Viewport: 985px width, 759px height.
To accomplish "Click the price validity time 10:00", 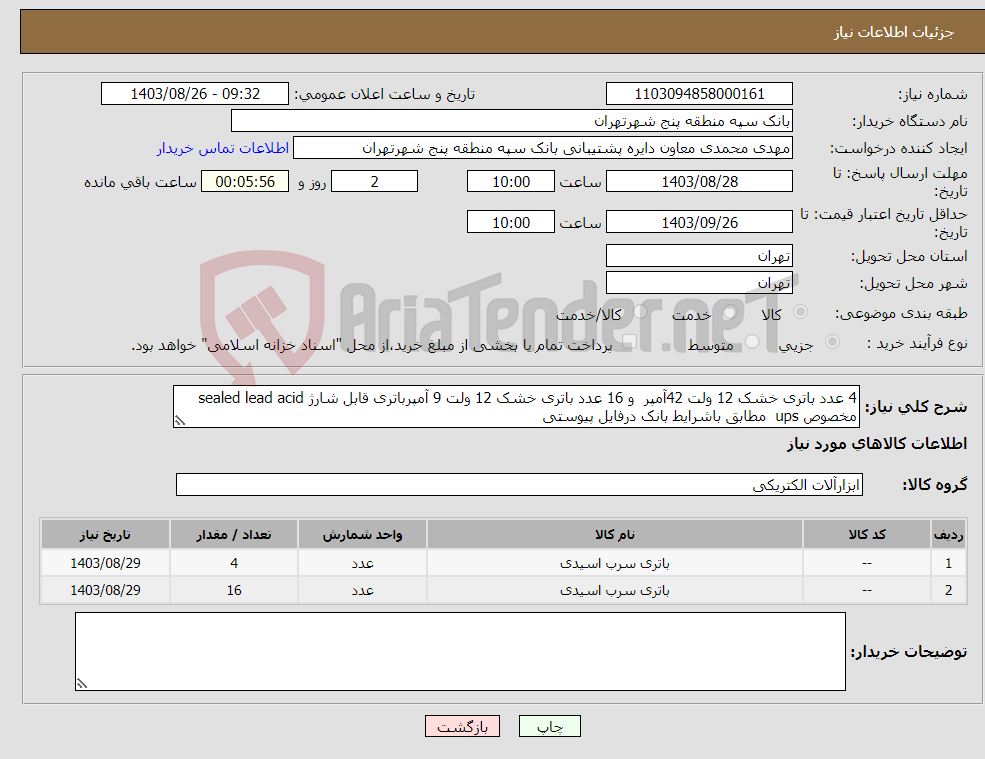I will click(511, 222).
